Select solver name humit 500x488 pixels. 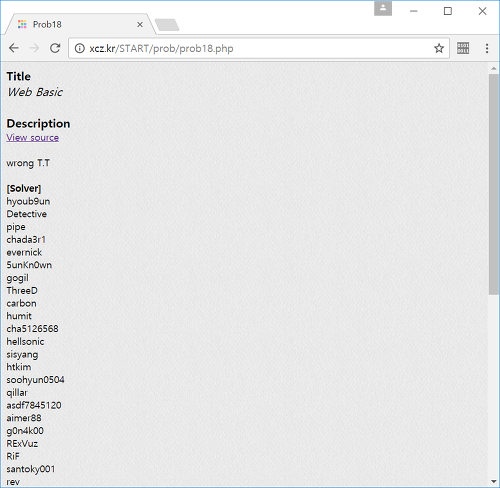pos(19,316)
